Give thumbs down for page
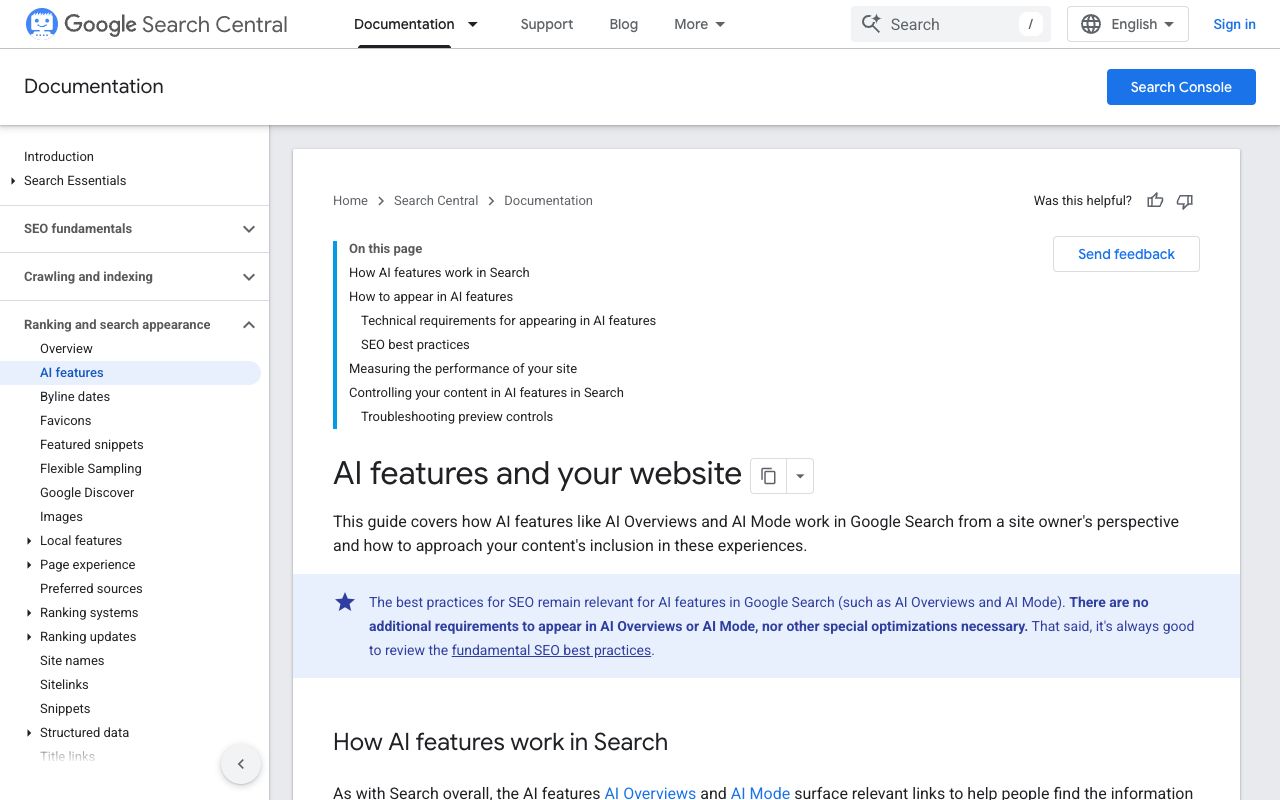Screen dimensions: 1280x800 point(1185,201)
